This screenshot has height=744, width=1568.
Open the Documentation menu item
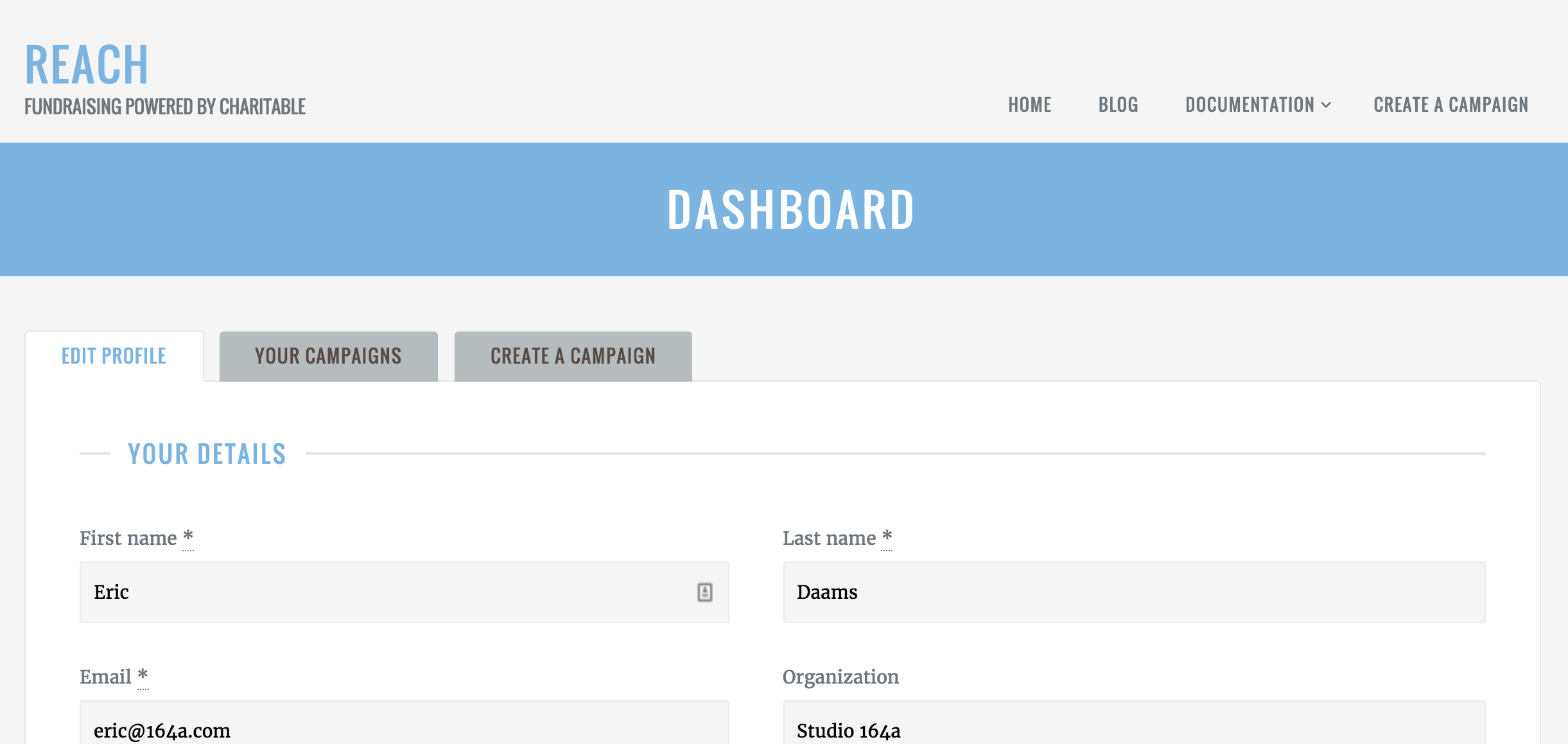coord(1250,105)
